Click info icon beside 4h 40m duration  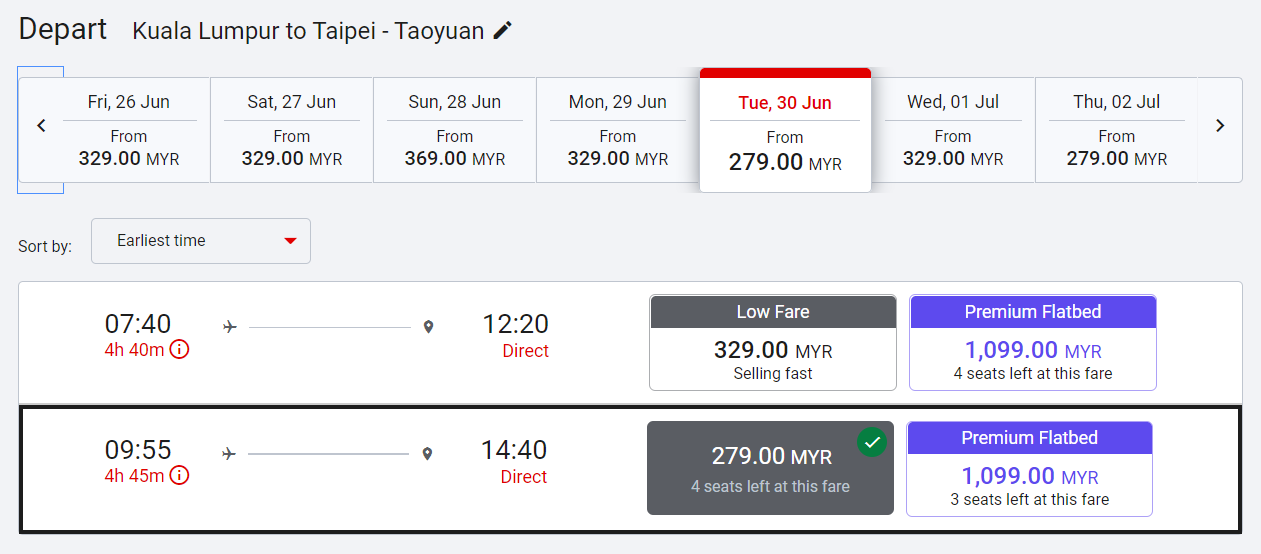(x=179, y=349)
